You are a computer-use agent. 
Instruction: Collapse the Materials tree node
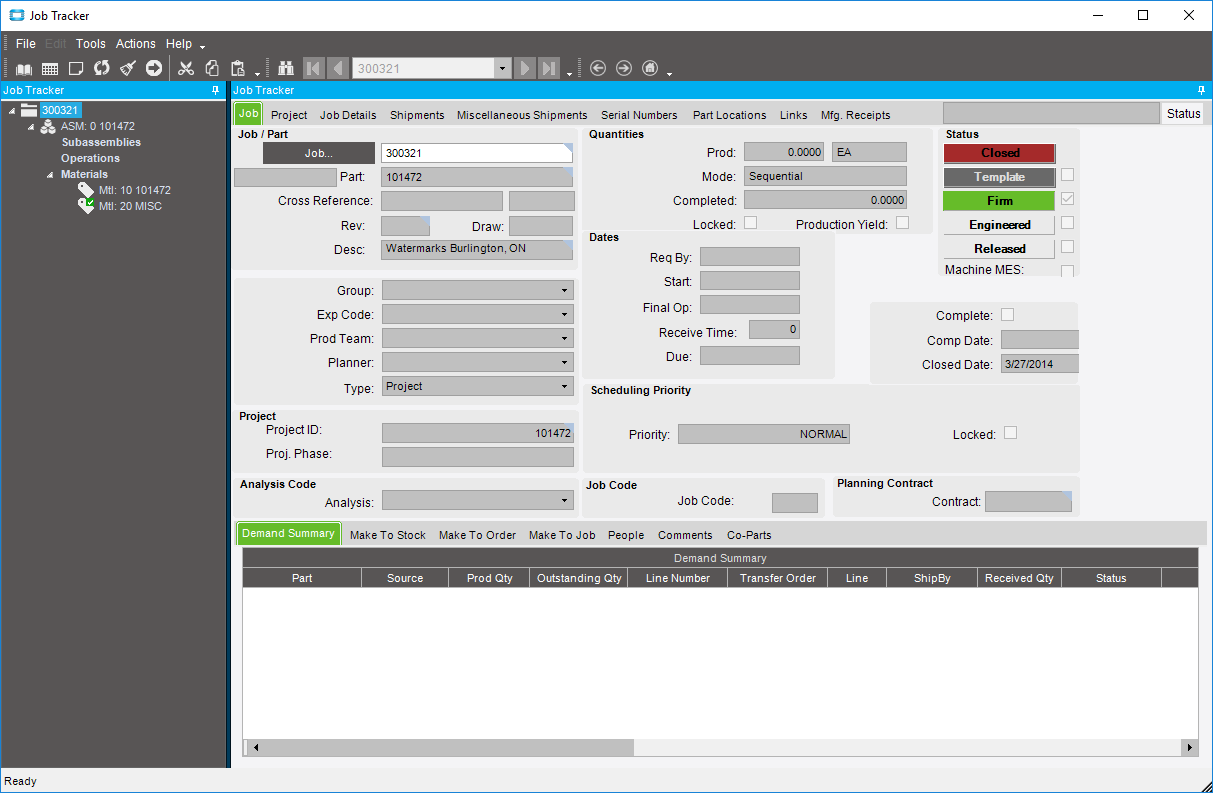click(x=50, y=175)
